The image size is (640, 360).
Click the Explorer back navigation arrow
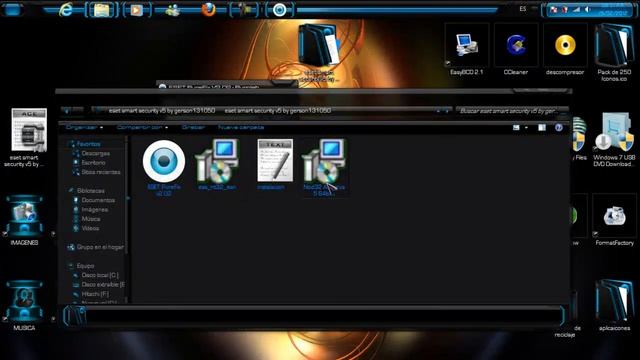point(67,110)
